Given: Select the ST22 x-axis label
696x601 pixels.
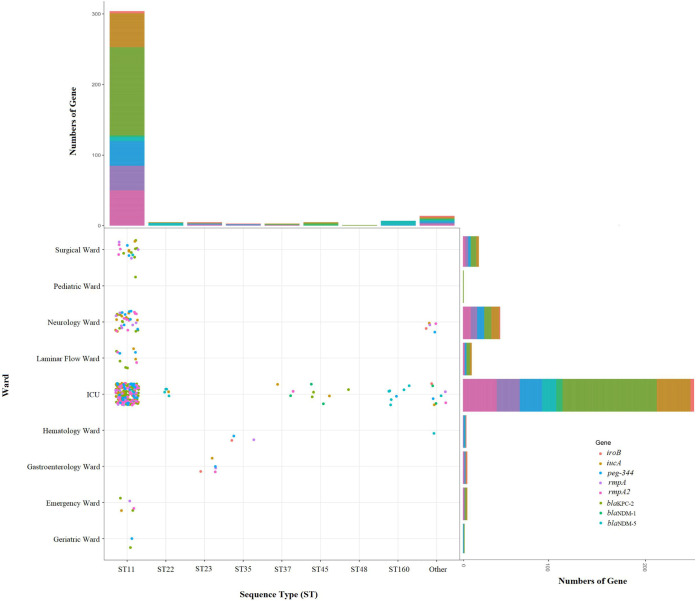Looking at the screenshot, I should click(166, 569).
